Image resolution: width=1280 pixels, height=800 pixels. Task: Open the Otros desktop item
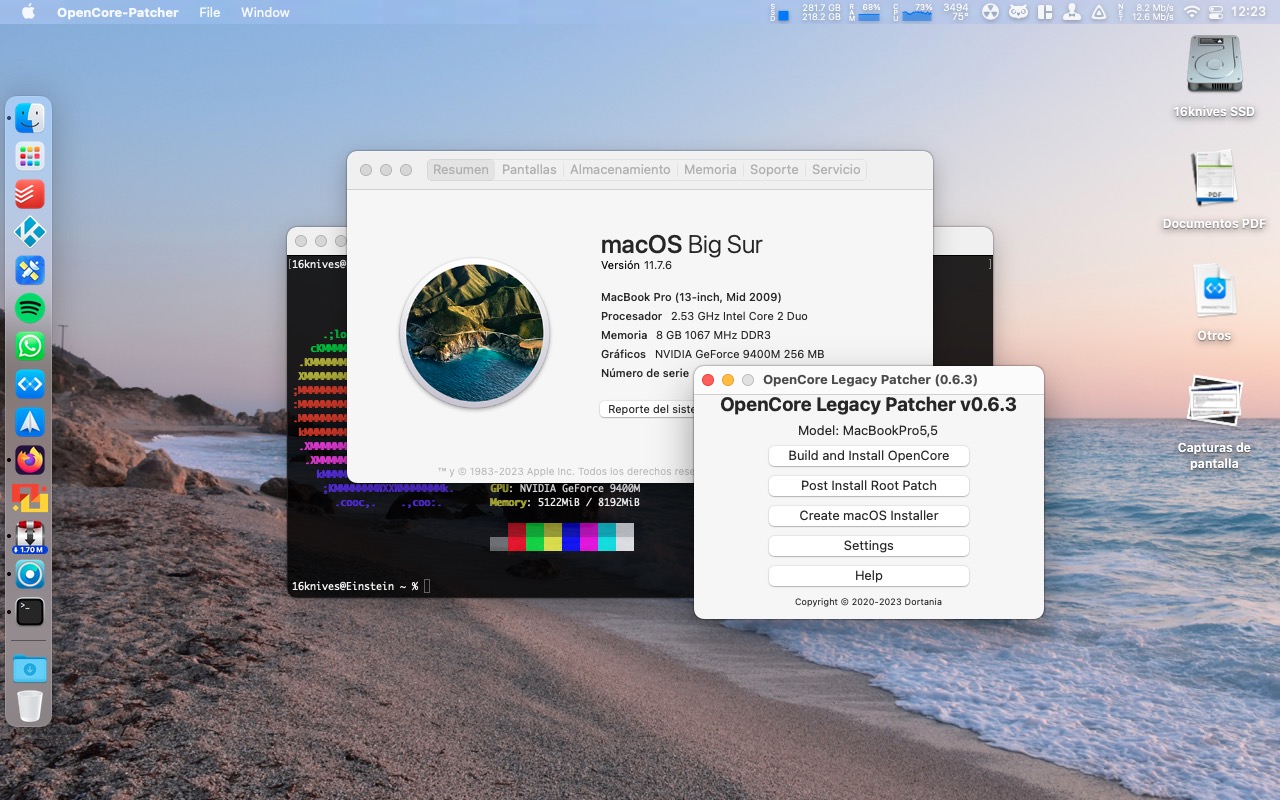1214,301
